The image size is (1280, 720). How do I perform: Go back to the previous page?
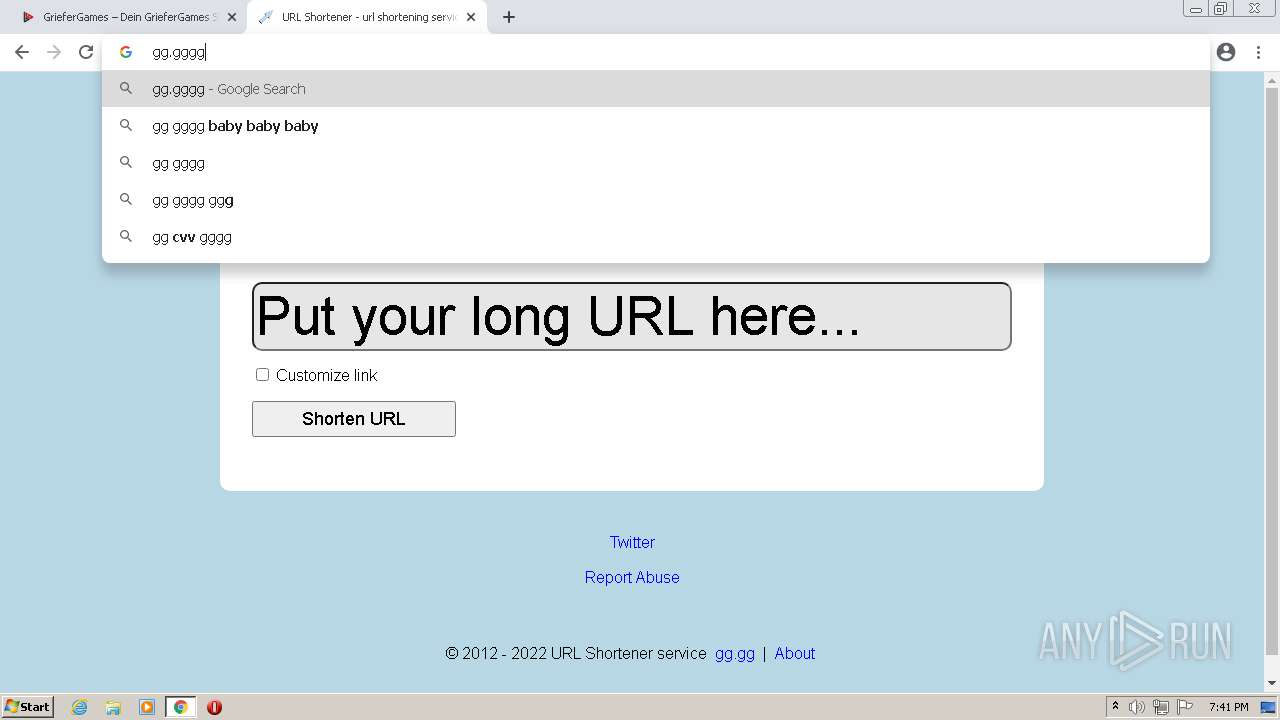(x=22, y=52)
